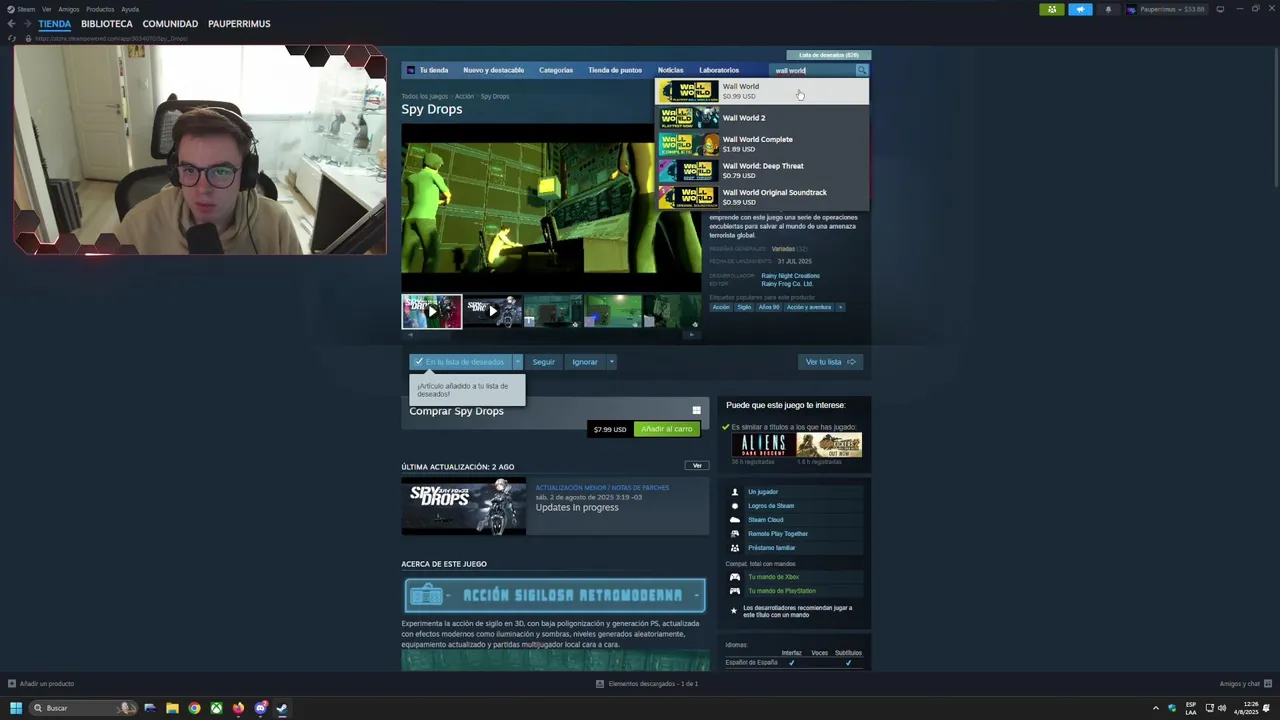This screenshot has width=1280, height=720.
Task: Click the Xbox controller icon
Action: pyautogui.click(x=735, y=577)
